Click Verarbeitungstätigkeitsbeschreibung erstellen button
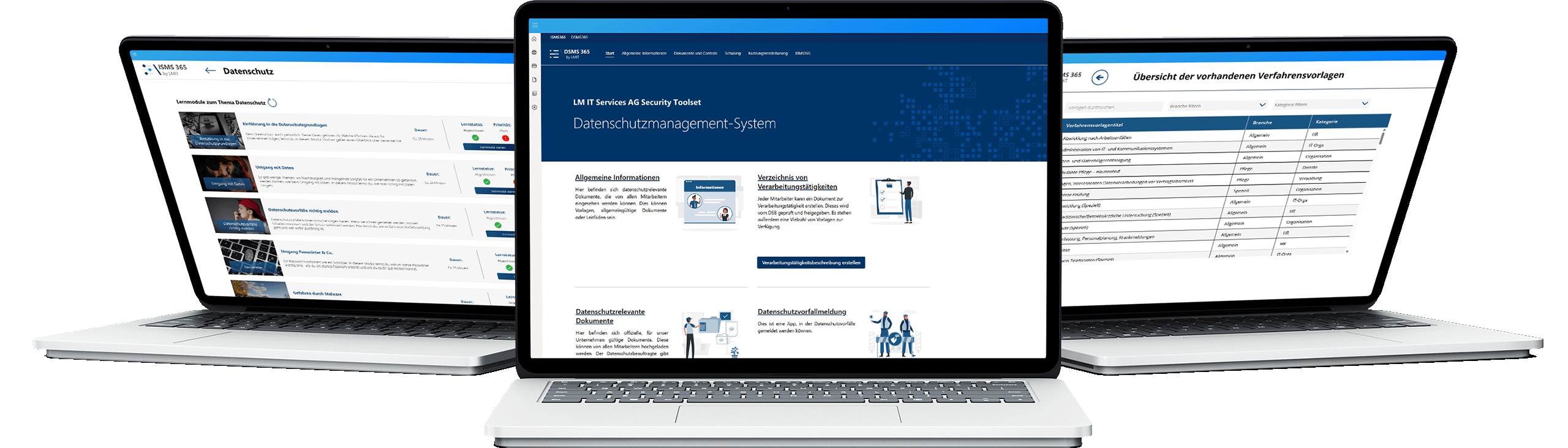 810,262
